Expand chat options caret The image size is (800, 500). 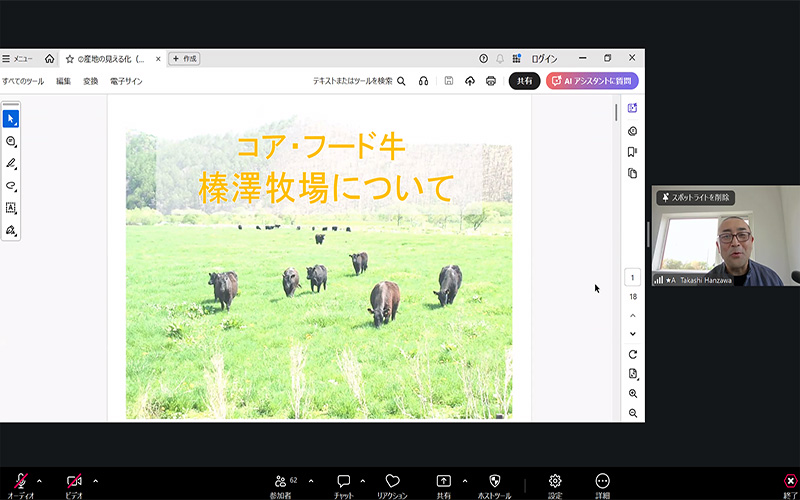(x=363, y=481)
